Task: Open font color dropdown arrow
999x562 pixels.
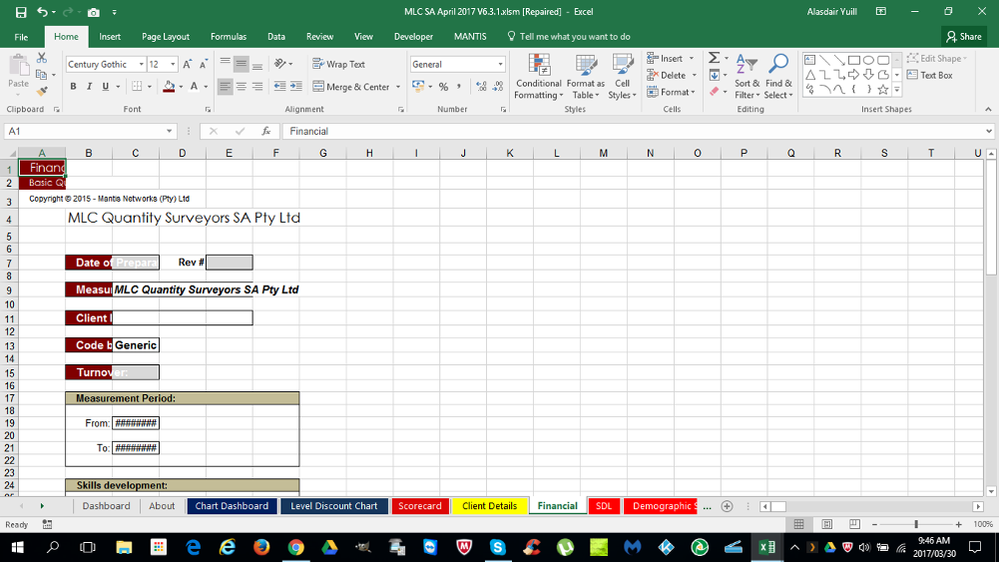Action: point(205,87)
